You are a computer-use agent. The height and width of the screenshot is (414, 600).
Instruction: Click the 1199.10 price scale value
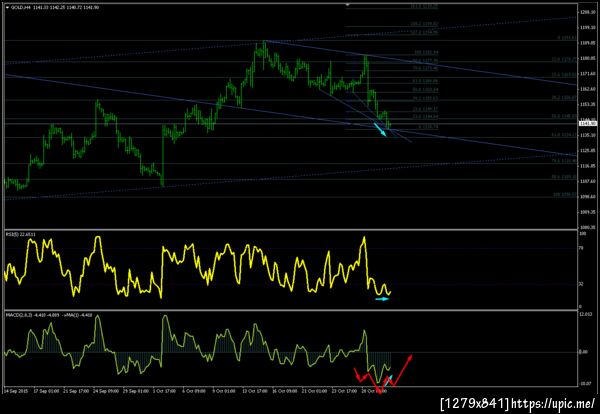587,28
